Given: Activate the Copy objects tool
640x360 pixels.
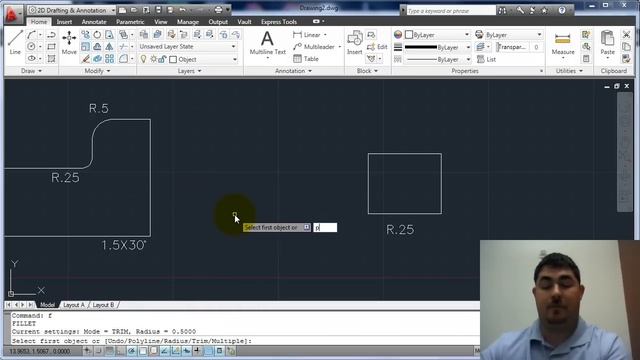Looking at the screenshot, I should point(85,35).
